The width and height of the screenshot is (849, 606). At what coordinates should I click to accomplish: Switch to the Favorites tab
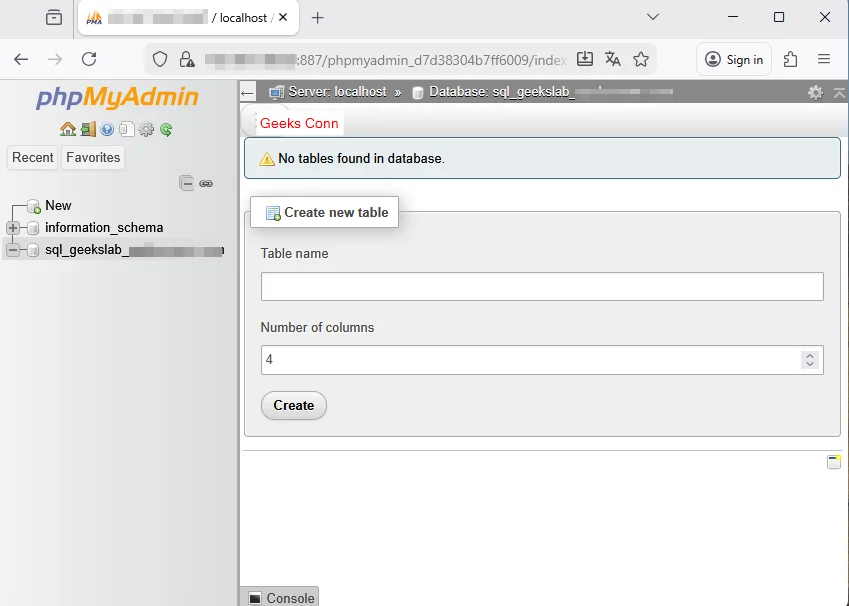pos(93,157)
